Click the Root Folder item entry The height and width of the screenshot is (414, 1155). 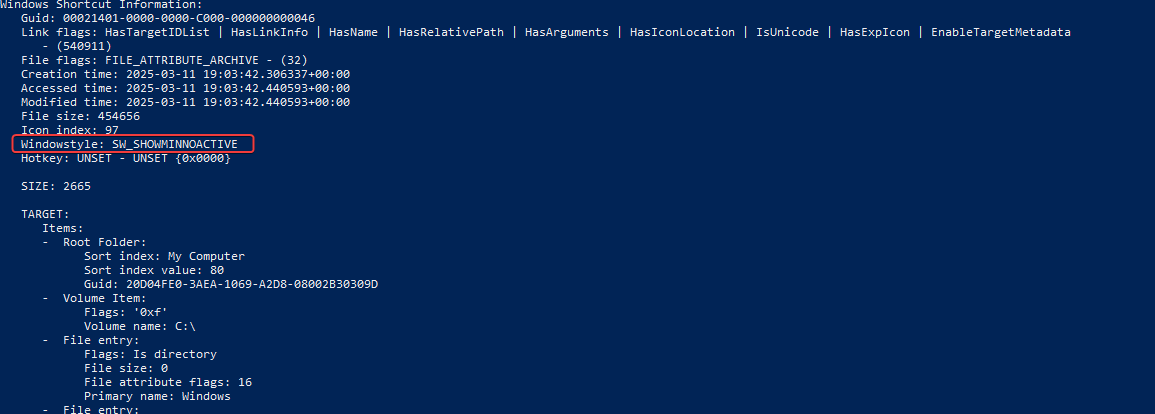(105, 242)
